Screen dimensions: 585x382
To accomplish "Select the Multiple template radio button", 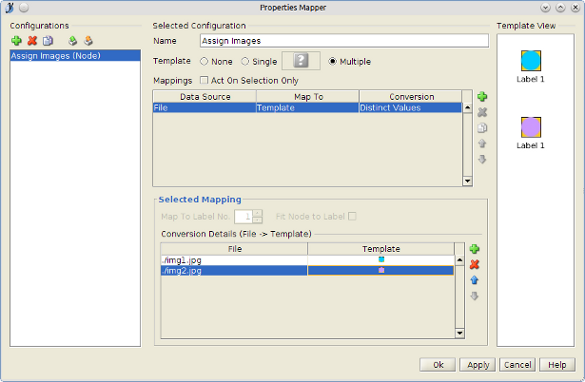I will point(332,62).
